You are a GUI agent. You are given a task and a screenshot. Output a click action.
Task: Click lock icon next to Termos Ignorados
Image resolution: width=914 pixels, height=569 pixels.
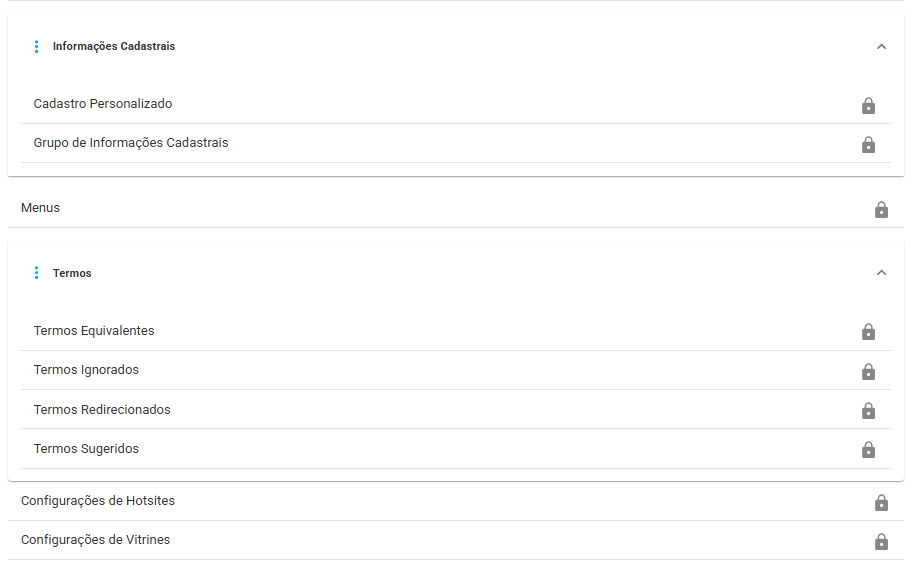pos(868,371)
